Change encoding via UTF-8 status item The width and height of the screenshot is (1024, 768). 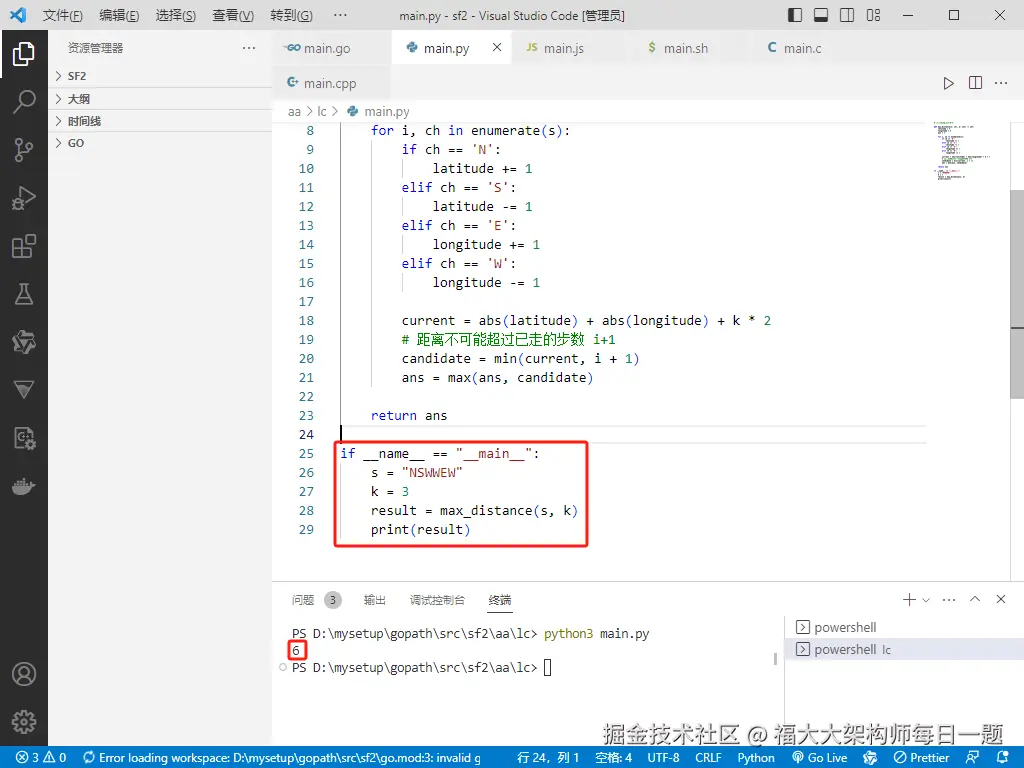click(664, 758)
